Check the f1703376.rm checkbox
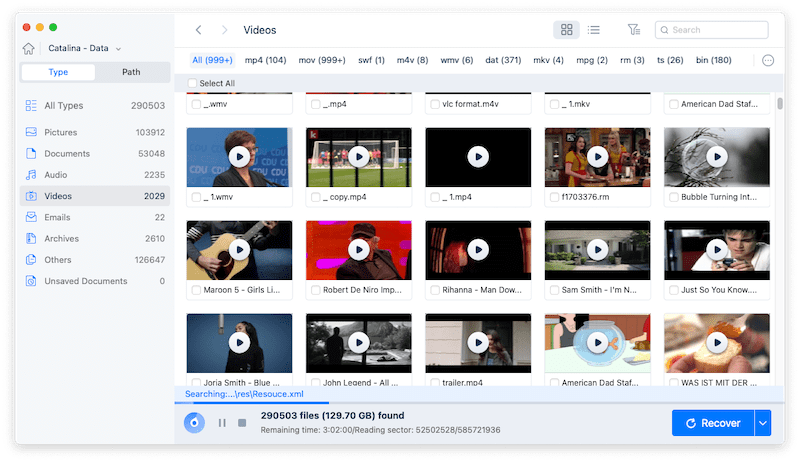800x462 pixels. (555, 197)
